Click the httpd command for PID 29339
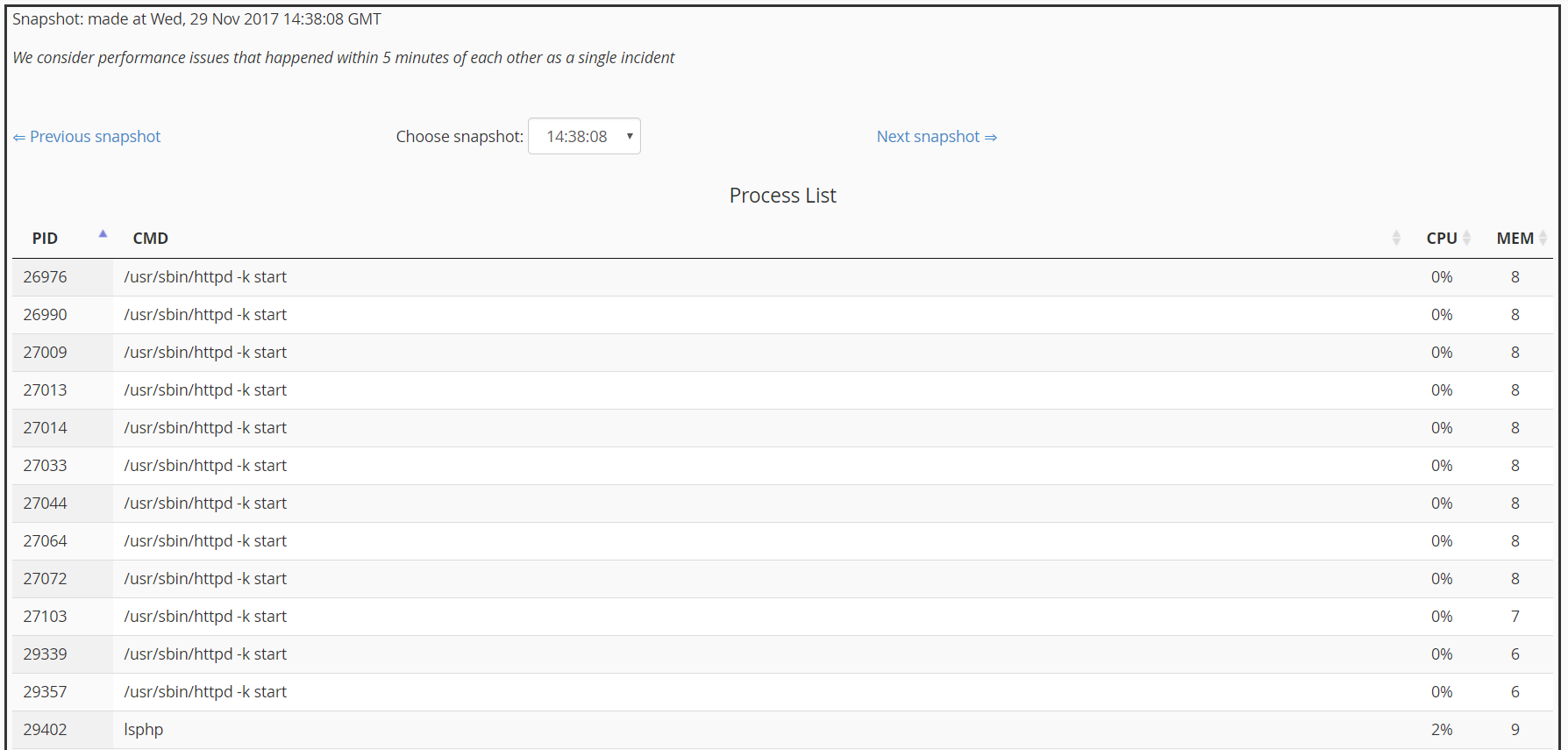1568x750 pixels. pyautogui.click(x=205, y=654)
